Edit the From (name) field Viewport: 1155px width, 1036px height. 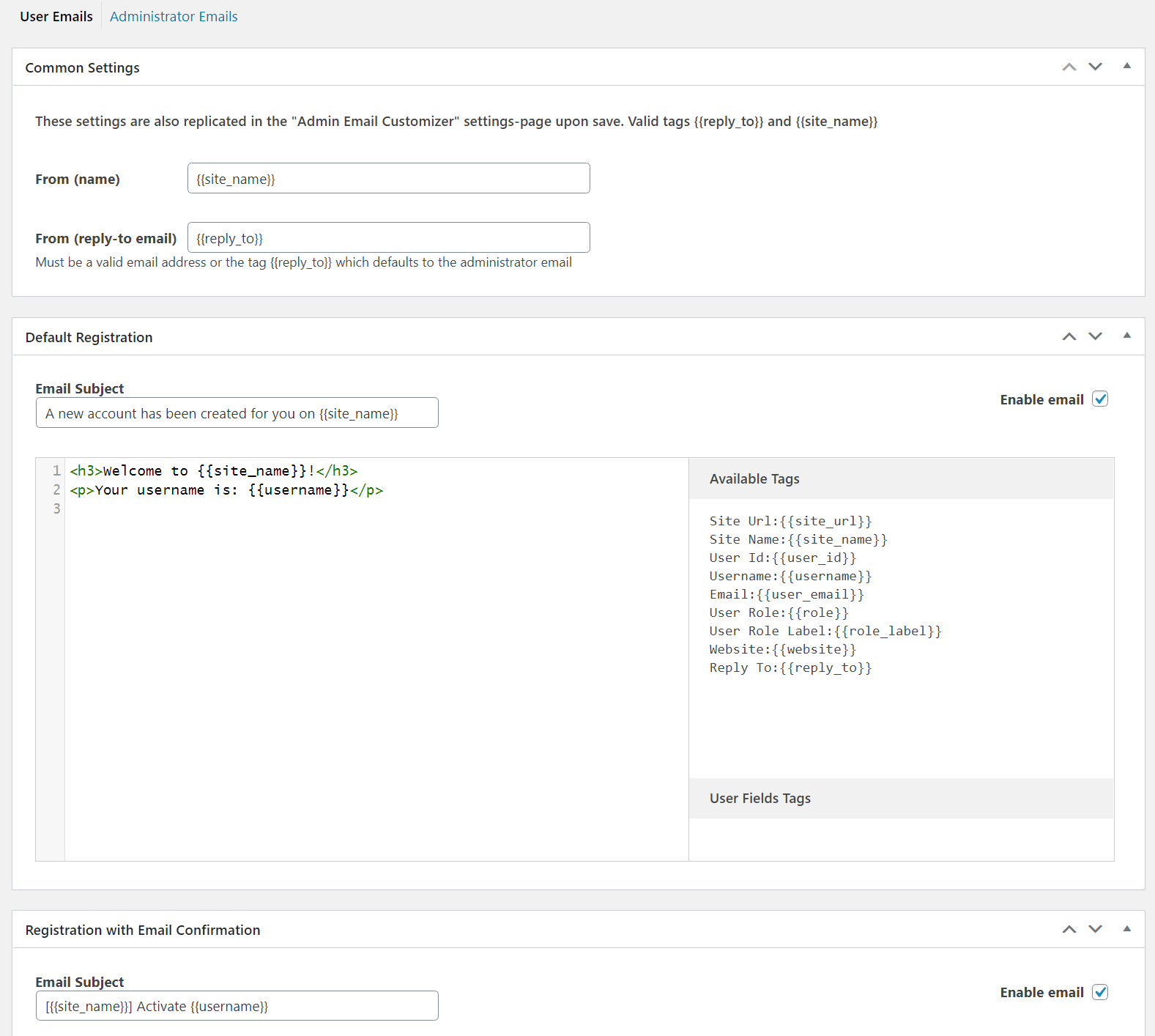(x=388, y=178)
